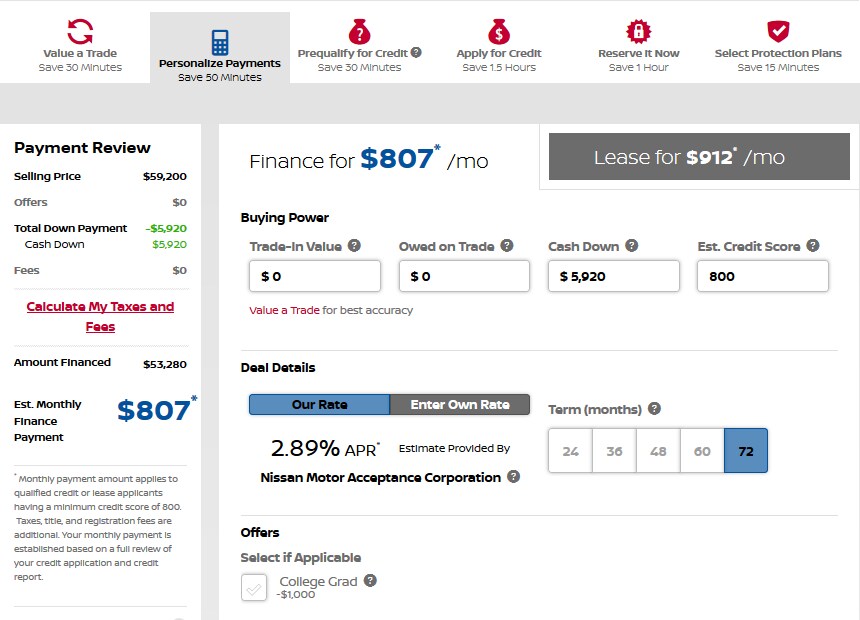This screenshot has width=860, height=620.
Task: Click the Owed on Trade input field
Action: tap(464, 276)
